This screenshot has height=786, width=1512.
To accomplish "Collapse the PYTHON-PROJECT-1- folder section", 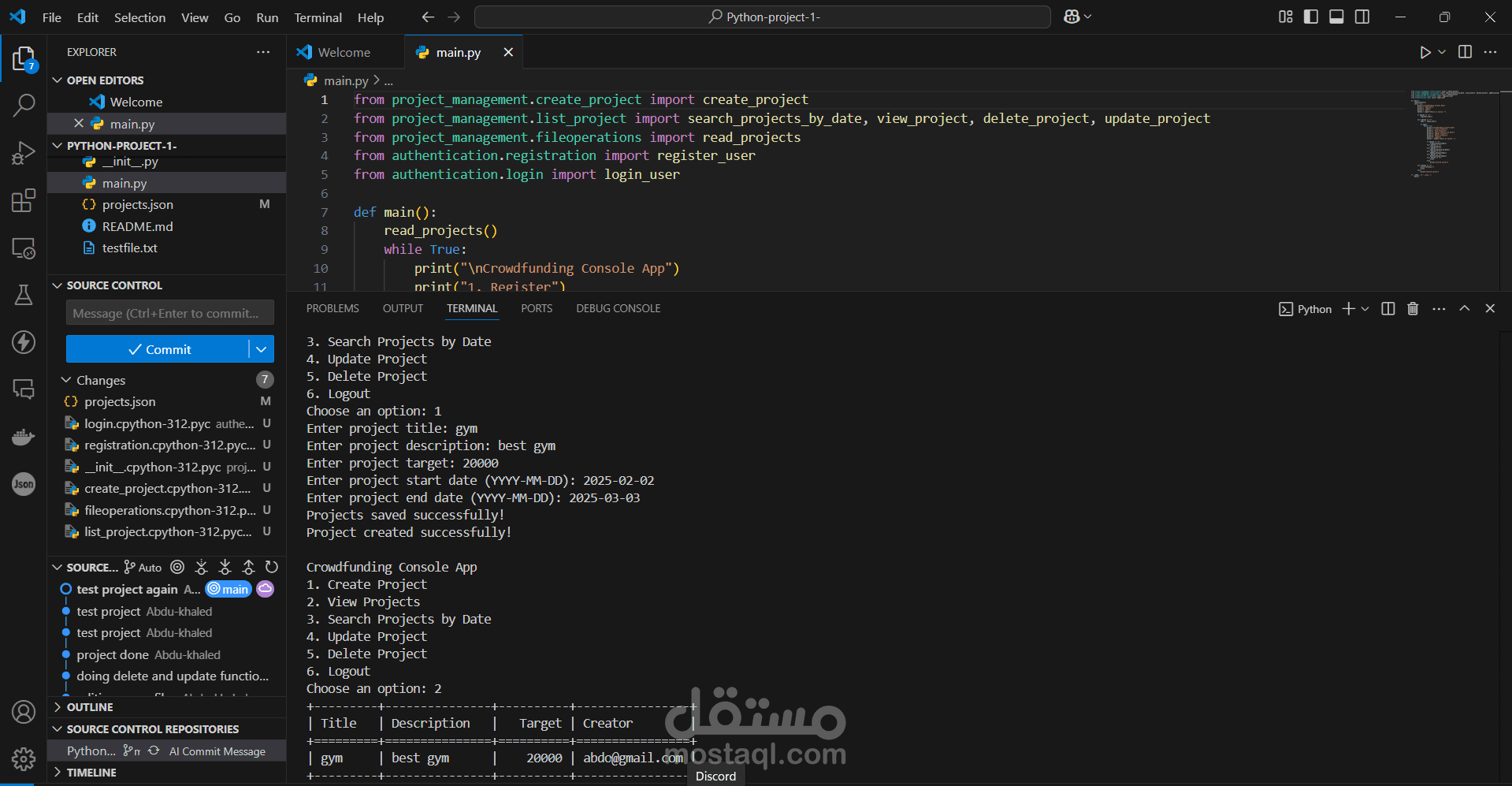I will (x=58, y=145).
